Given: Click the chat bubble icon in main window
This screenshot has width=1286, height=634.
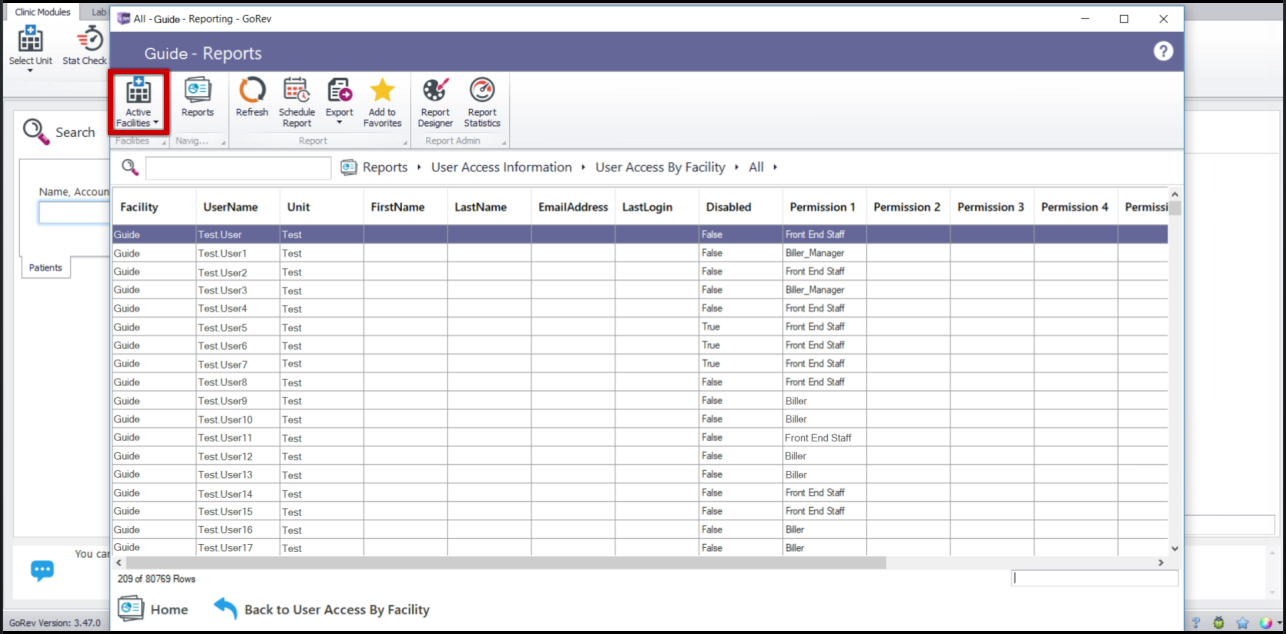Looking at the screenshot, I should coord(42,571).
